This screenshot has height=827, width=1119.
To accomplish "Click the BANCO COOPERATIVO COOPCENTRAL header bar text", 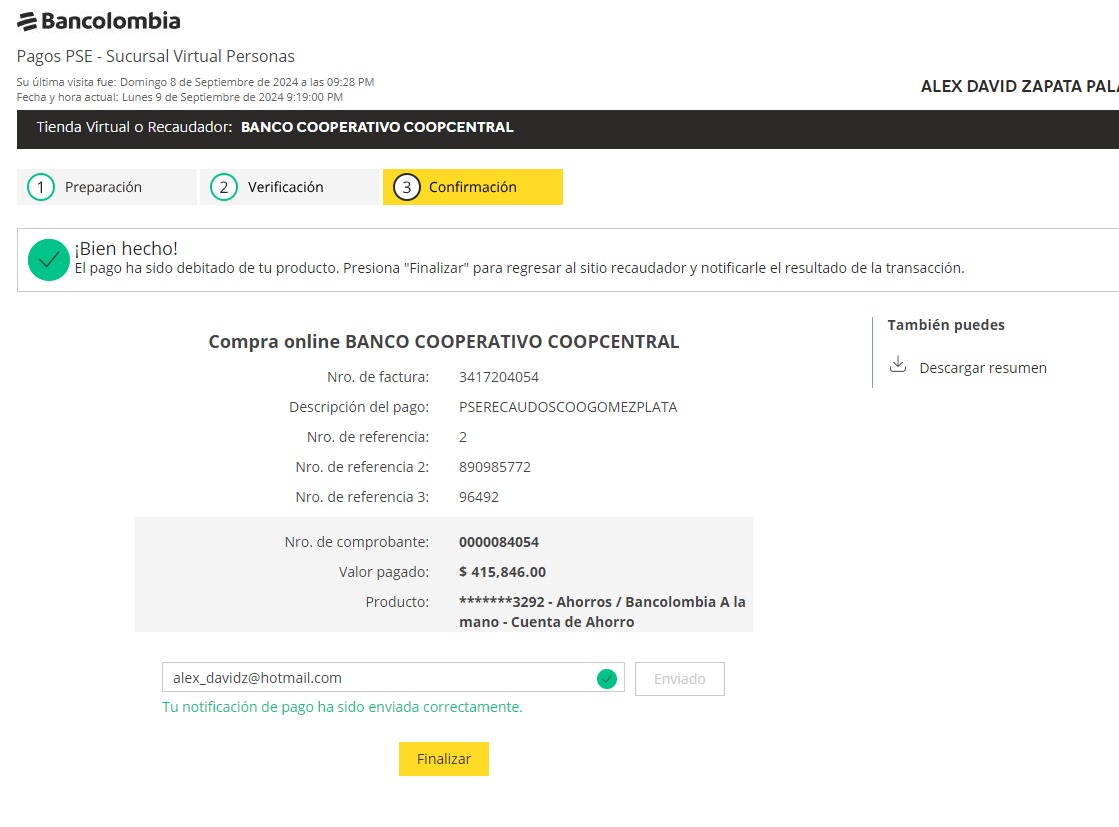I will tap(377, 128).
